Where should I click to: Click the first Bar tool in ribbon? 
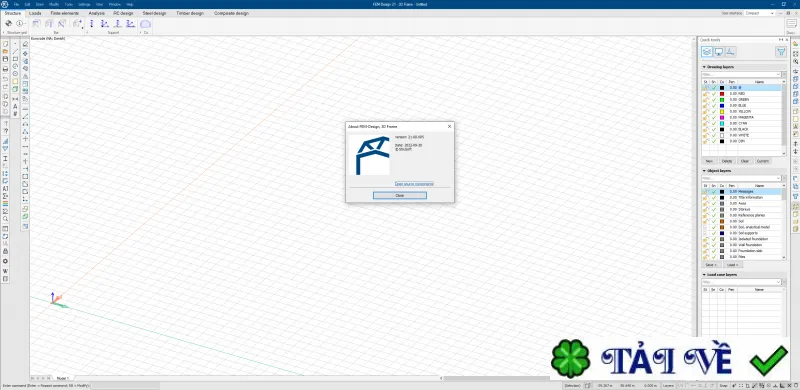36,23
